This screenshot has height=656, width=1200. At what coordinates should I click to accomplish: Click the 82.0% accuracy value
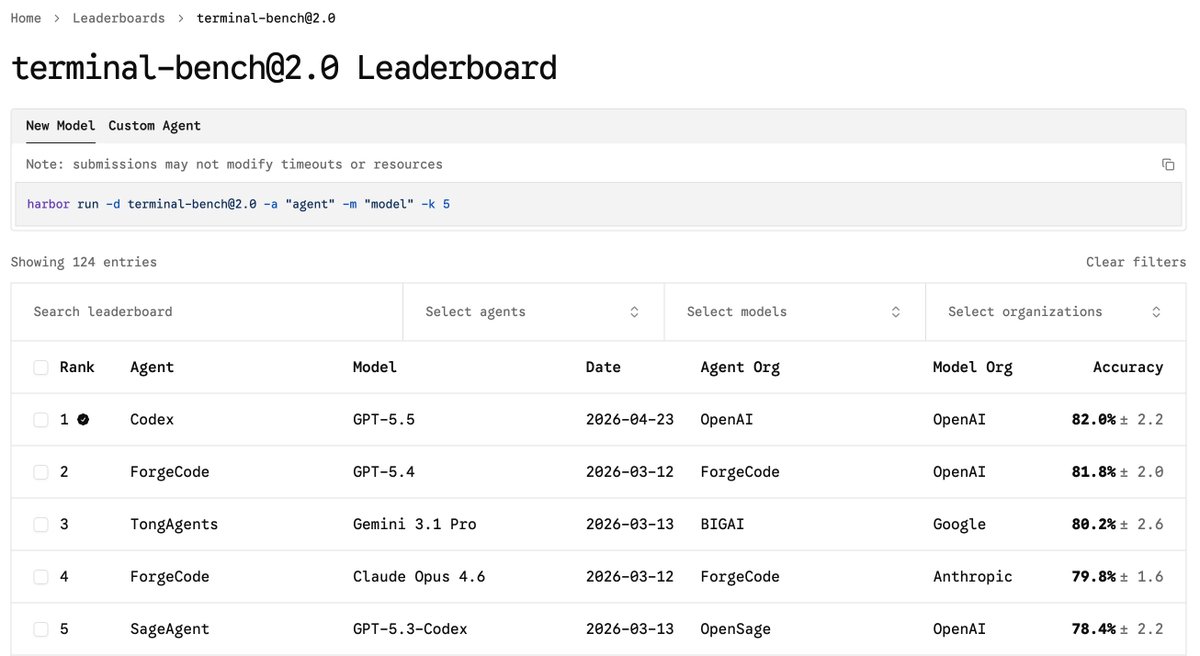point(1093,420)
